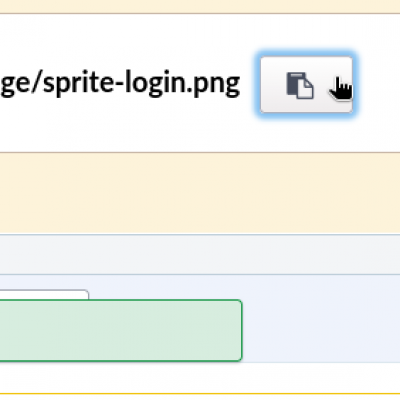Viewport: 400px width, 400px height.
Task: Click the document page glyph on copy button
Action: [x=305, y=89]
